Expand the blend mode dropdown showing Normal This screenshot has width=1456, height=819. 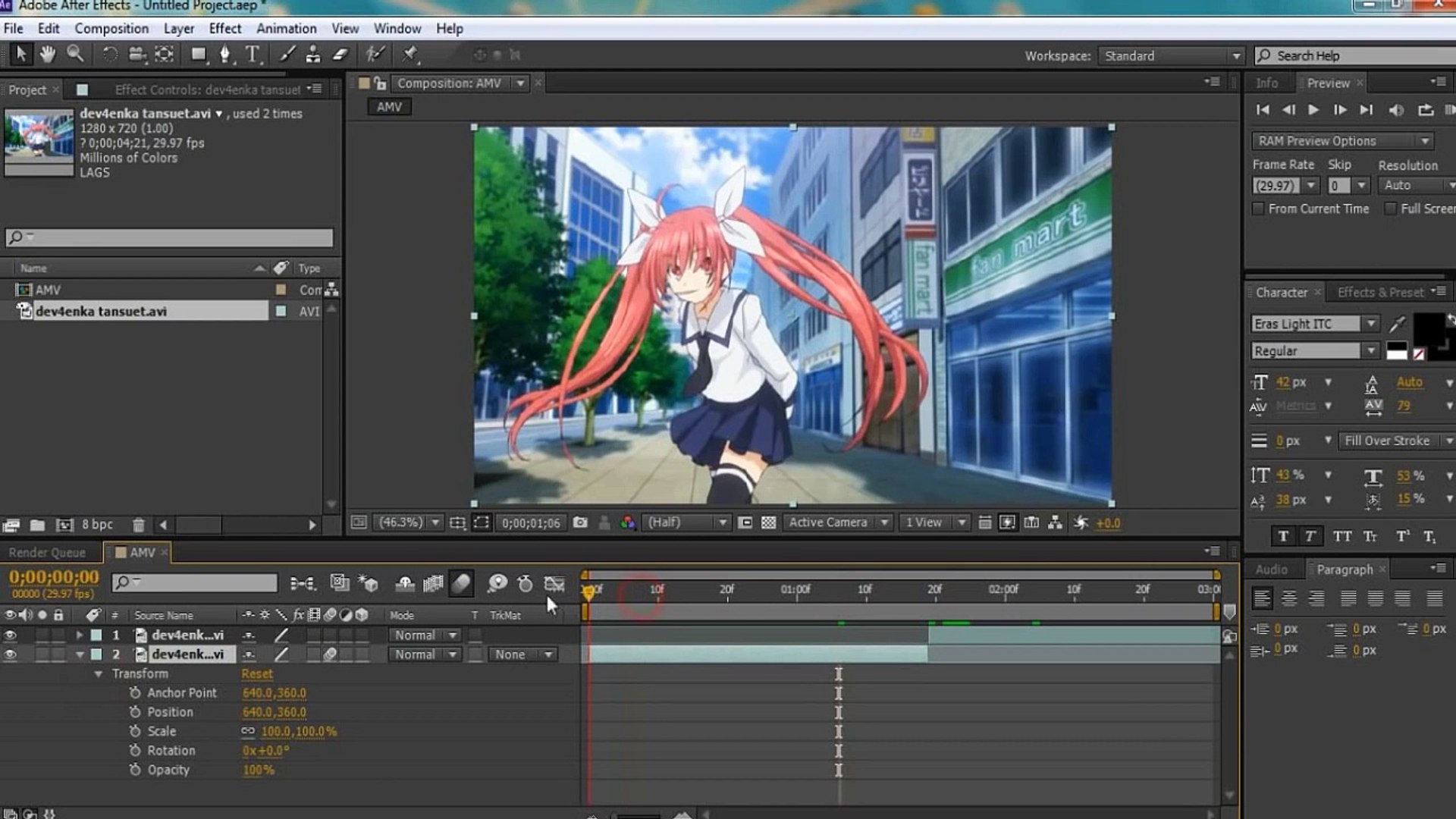[x=424, y=635]
